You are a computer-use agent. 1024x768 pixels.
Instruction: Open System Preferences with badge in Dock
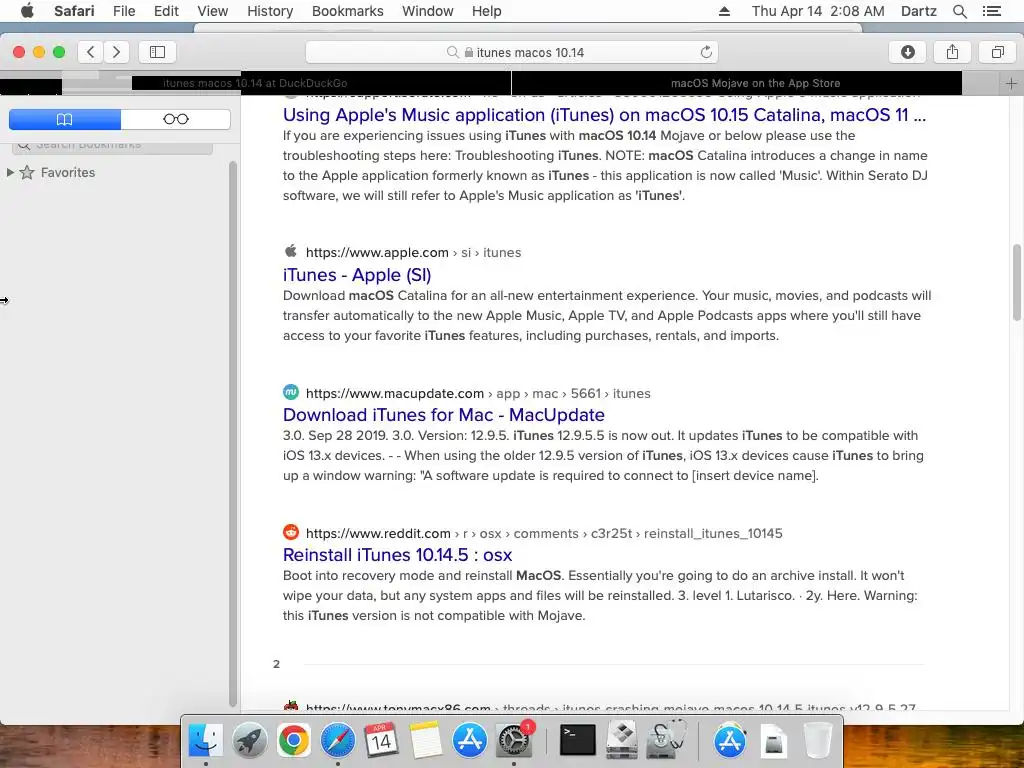515,741
